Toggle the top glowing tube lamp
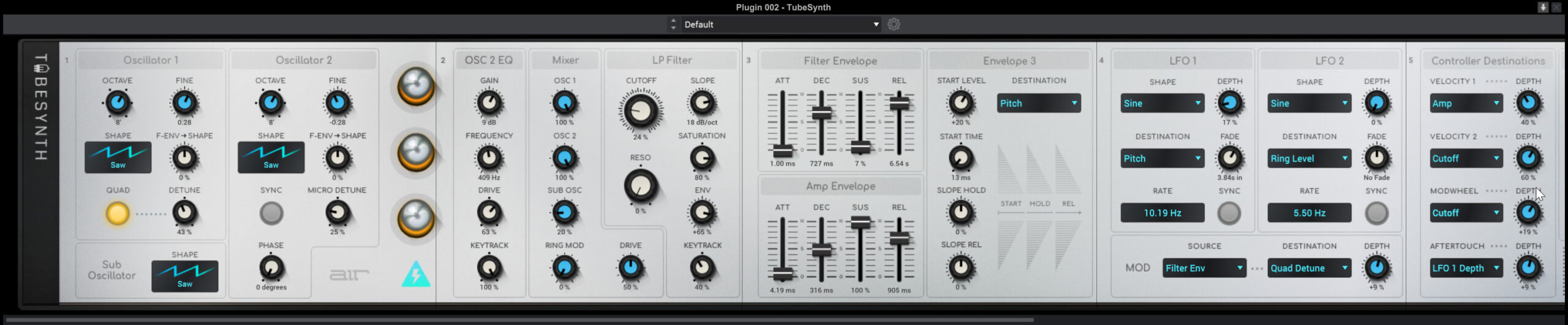The width and height of the screenshot is (1568, 325). 416,86
